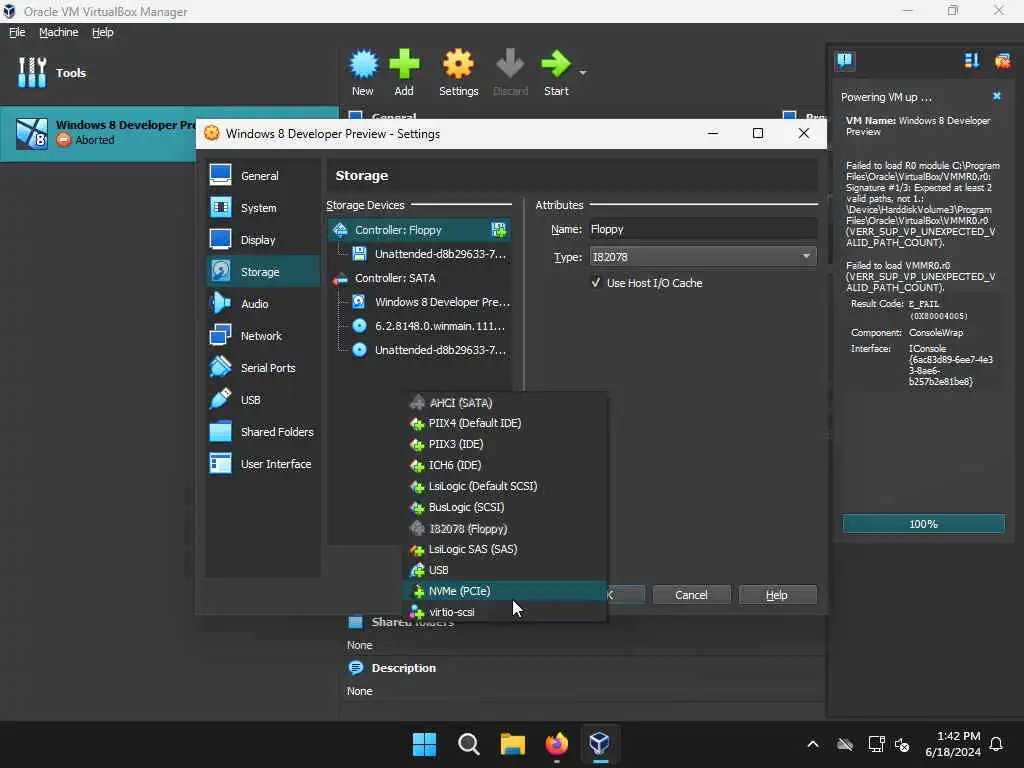Open taskbar Search magnifier icon
This screenshot has width=1024, height=768.
[x=468, y=744]
